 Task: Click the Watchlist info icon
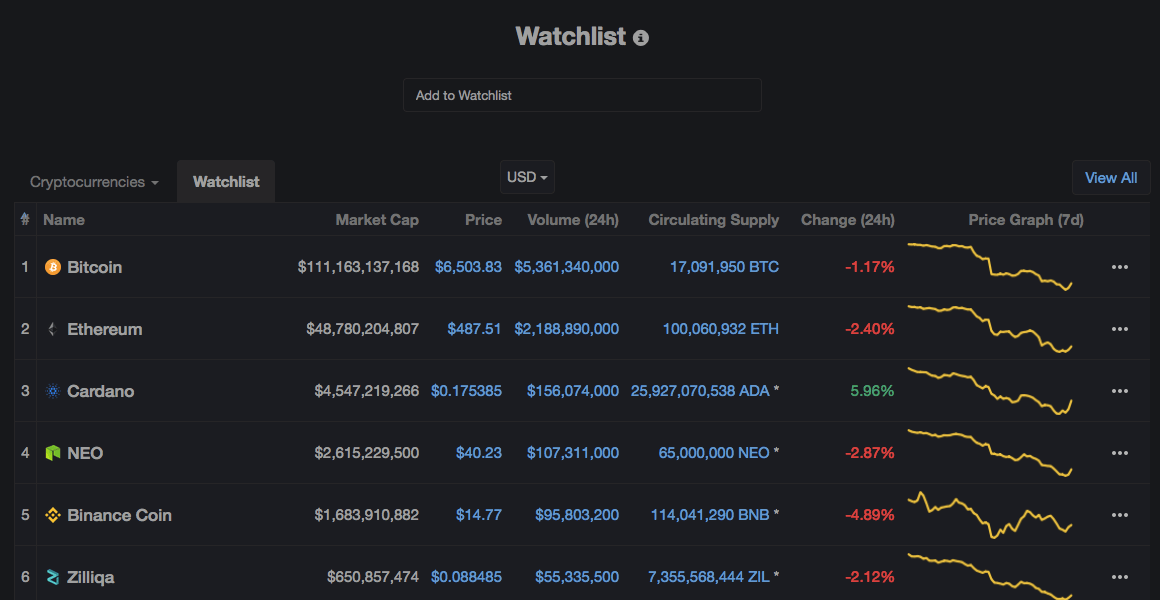(x=641, y=37)
